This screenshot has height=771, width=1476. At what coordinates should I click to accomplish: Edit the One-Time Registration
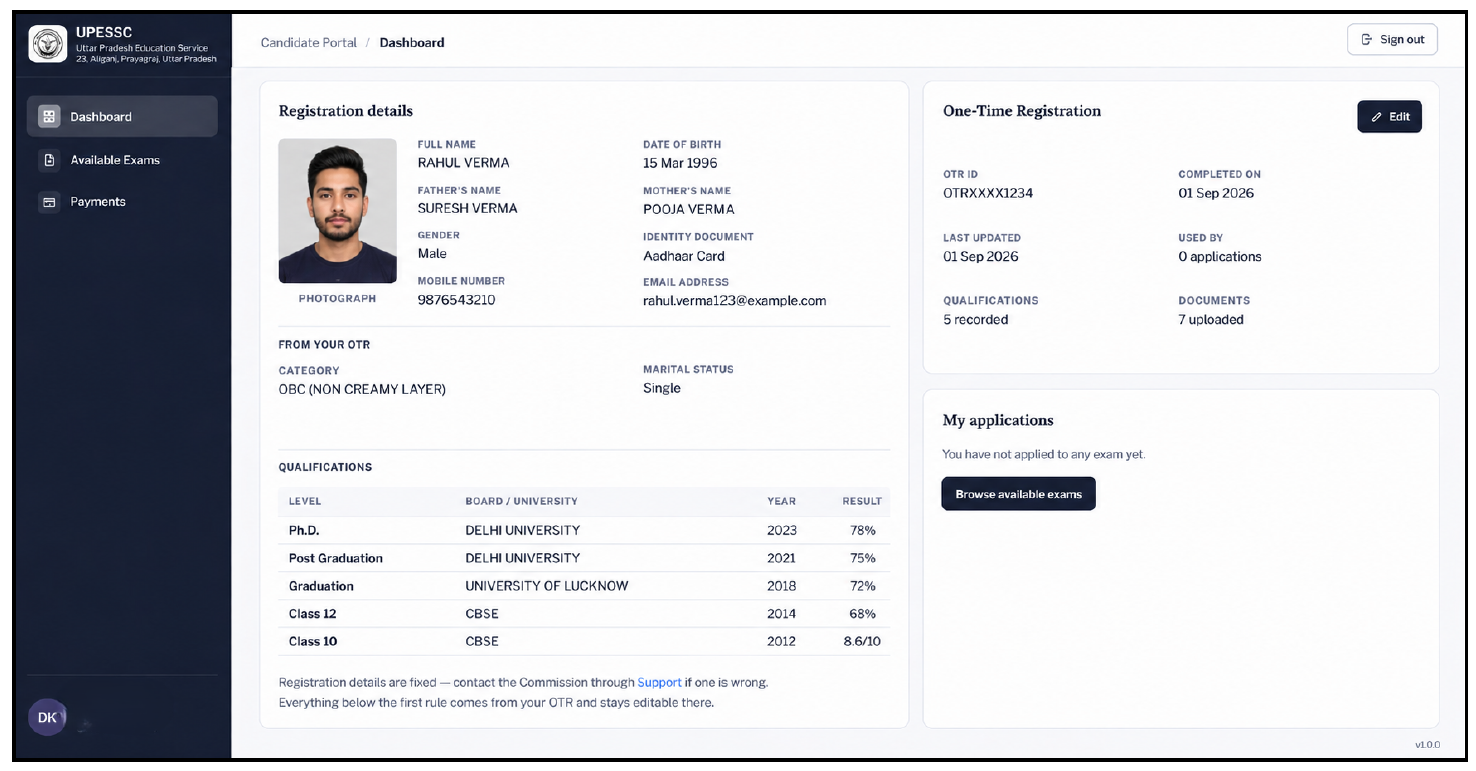(1389, 117)
